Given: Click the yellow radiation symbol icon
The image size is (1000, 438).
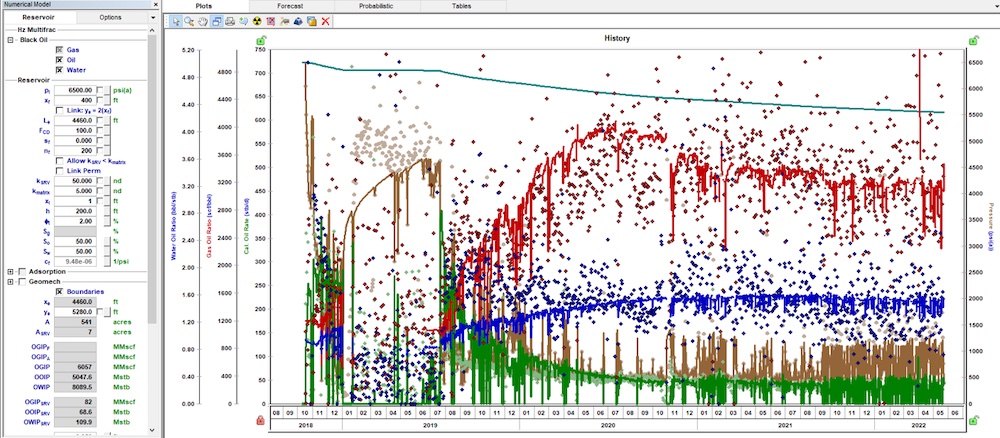Looking at the screenshot, I should point(257,20).
